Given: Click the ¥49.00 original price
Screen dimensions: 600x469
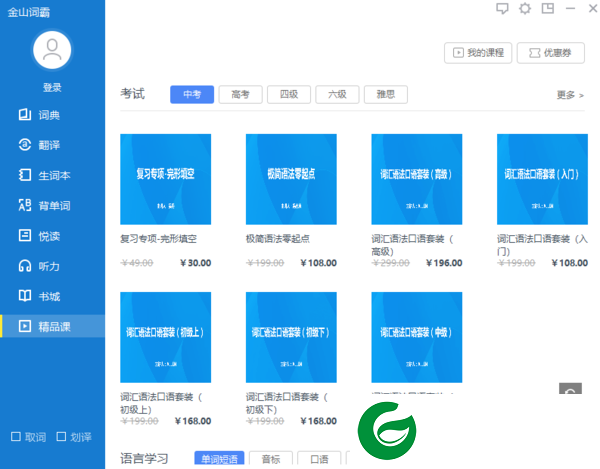Looking at the screenshot, I should [137, 263].
